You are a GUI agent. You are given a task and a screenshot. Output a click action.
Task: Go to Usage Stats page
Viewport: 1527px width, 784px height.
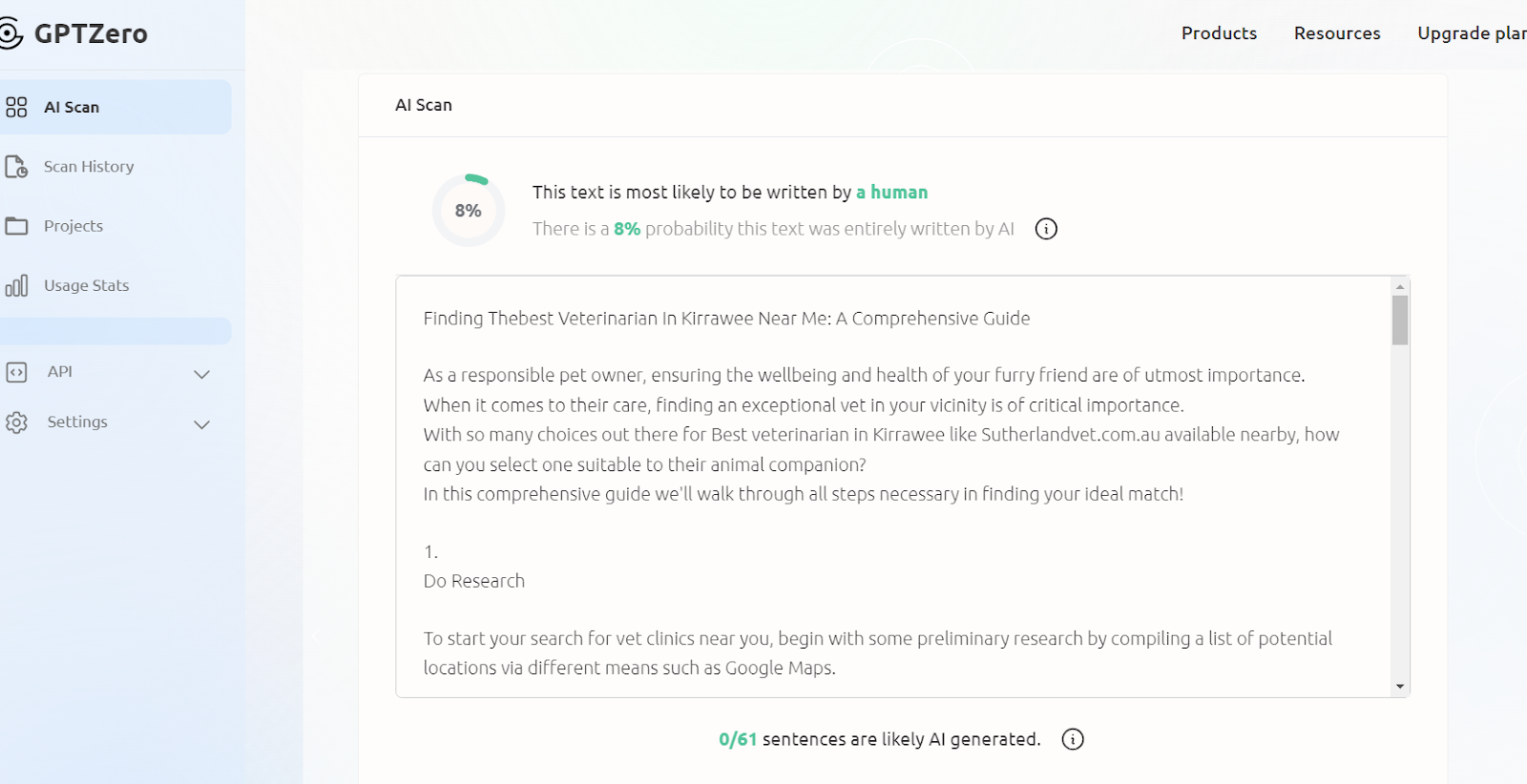click(x=86, y=285)
